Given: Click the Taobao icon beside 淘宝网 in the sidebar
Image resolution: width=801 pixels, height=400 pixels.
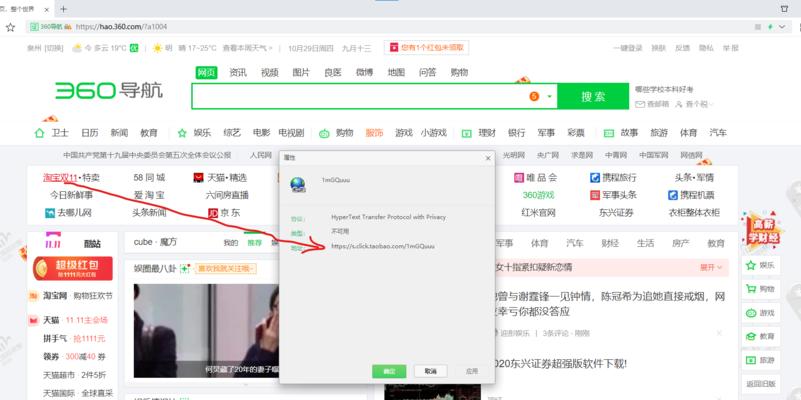Looking at the screenshot, I should (x=33, y=296).
